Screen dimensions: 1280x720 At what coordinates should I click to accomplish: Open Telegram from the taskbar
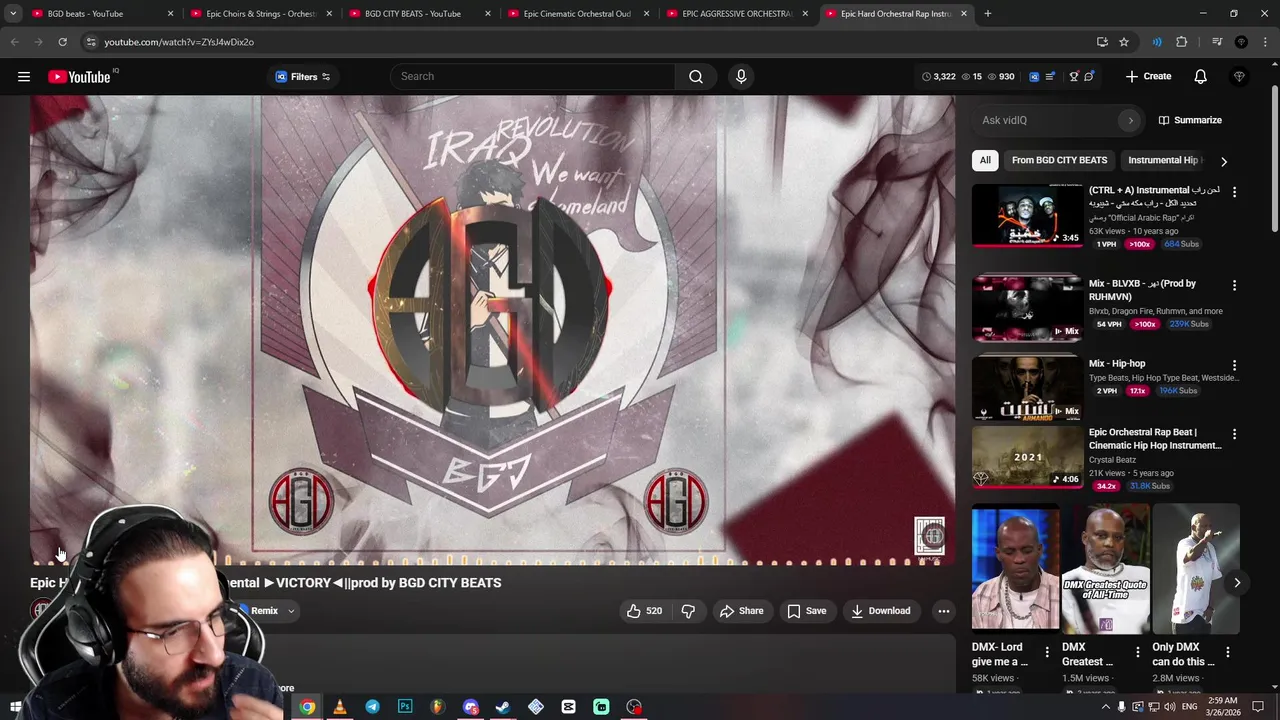372,707
